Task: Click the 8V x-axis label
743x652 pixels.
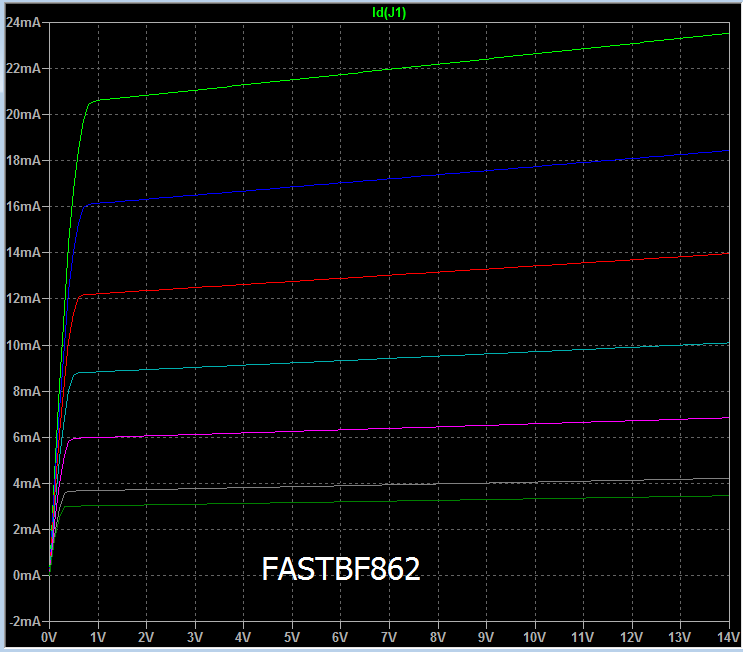Action: (437, 637)
